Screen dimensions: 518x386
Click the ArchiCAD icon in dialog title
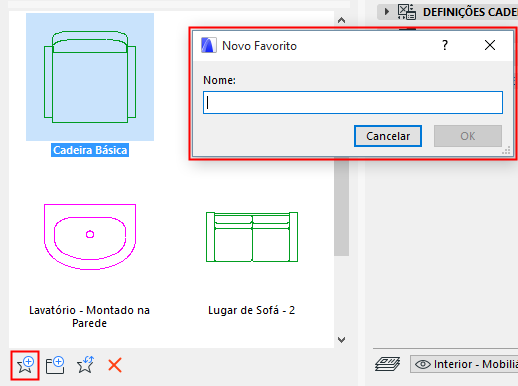coord(209,45)
